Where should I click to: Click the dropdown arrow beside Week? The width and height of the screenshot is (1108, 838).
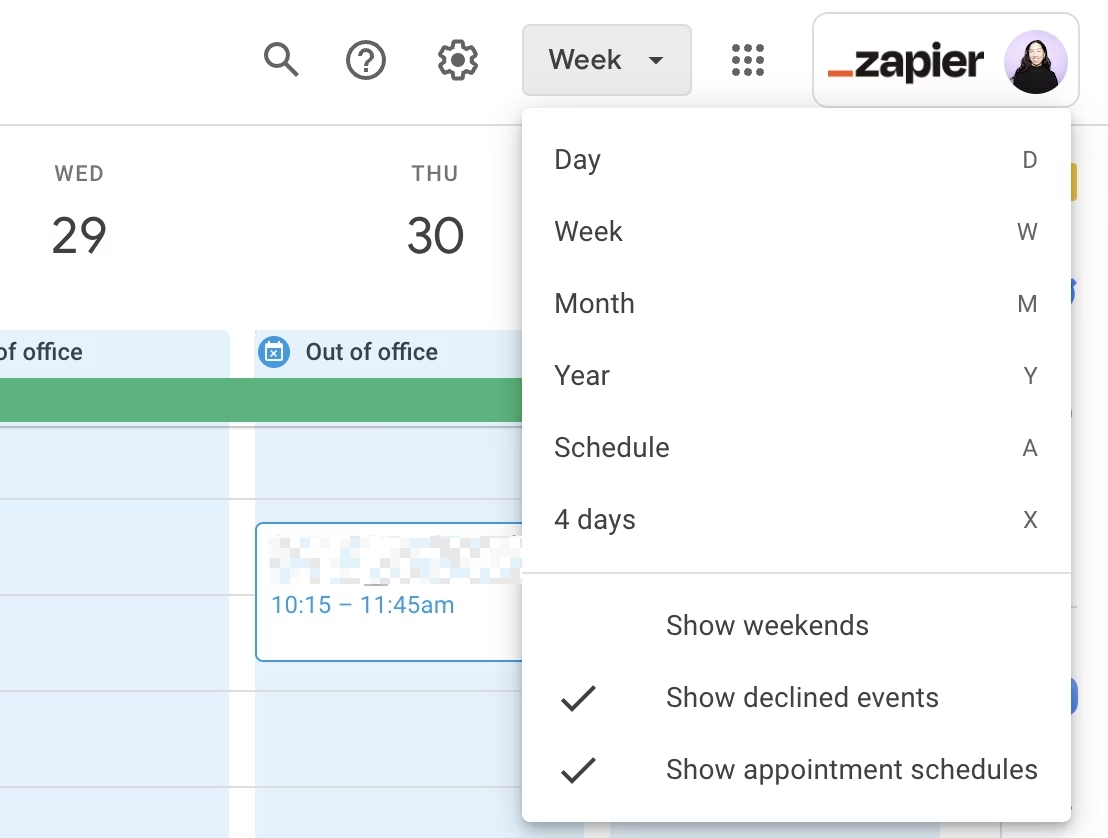click(656, 60)
